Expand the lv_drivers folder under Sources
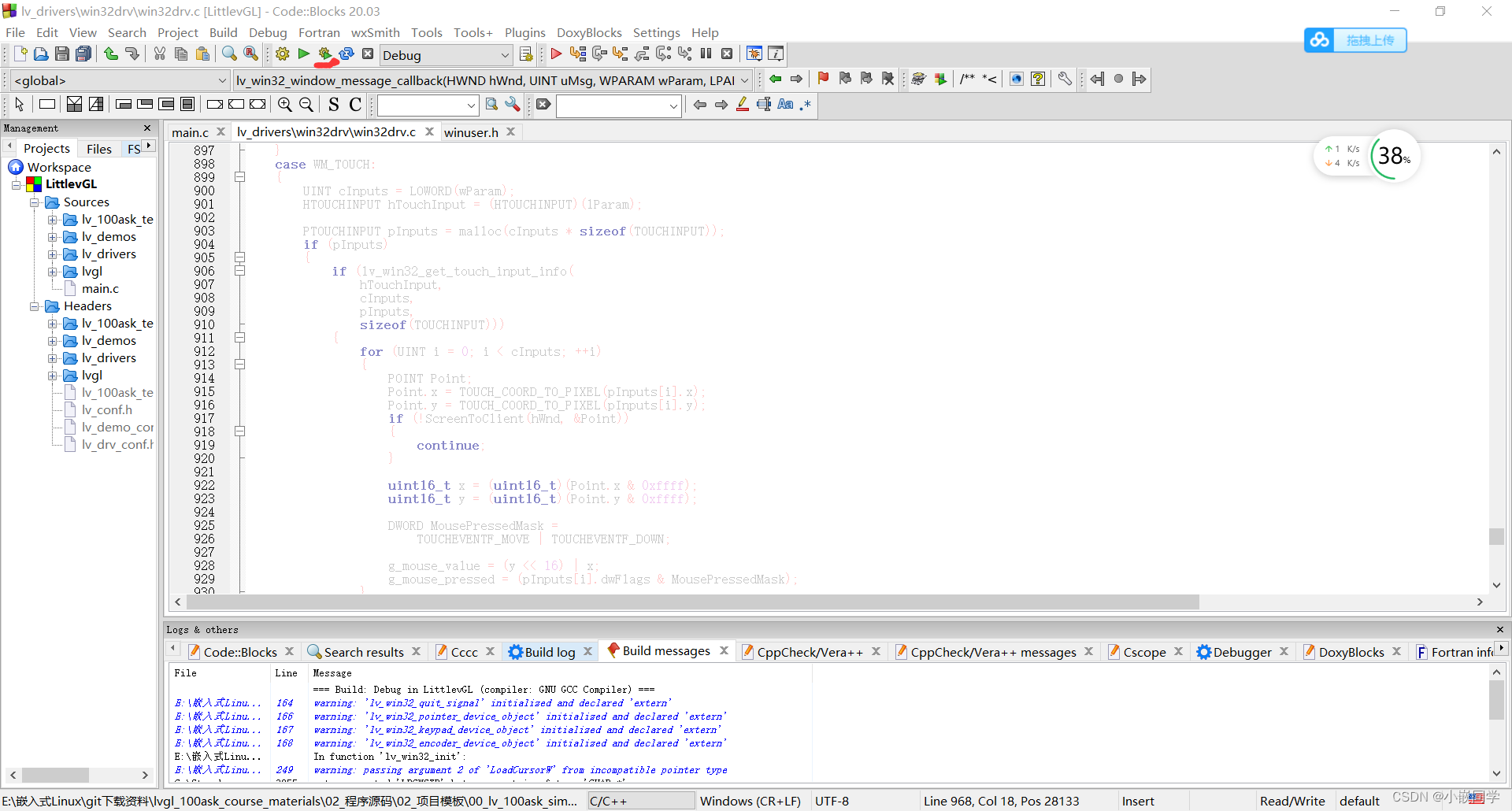The width and height of the screenshot is (1512, 811). tap(52, 254)
